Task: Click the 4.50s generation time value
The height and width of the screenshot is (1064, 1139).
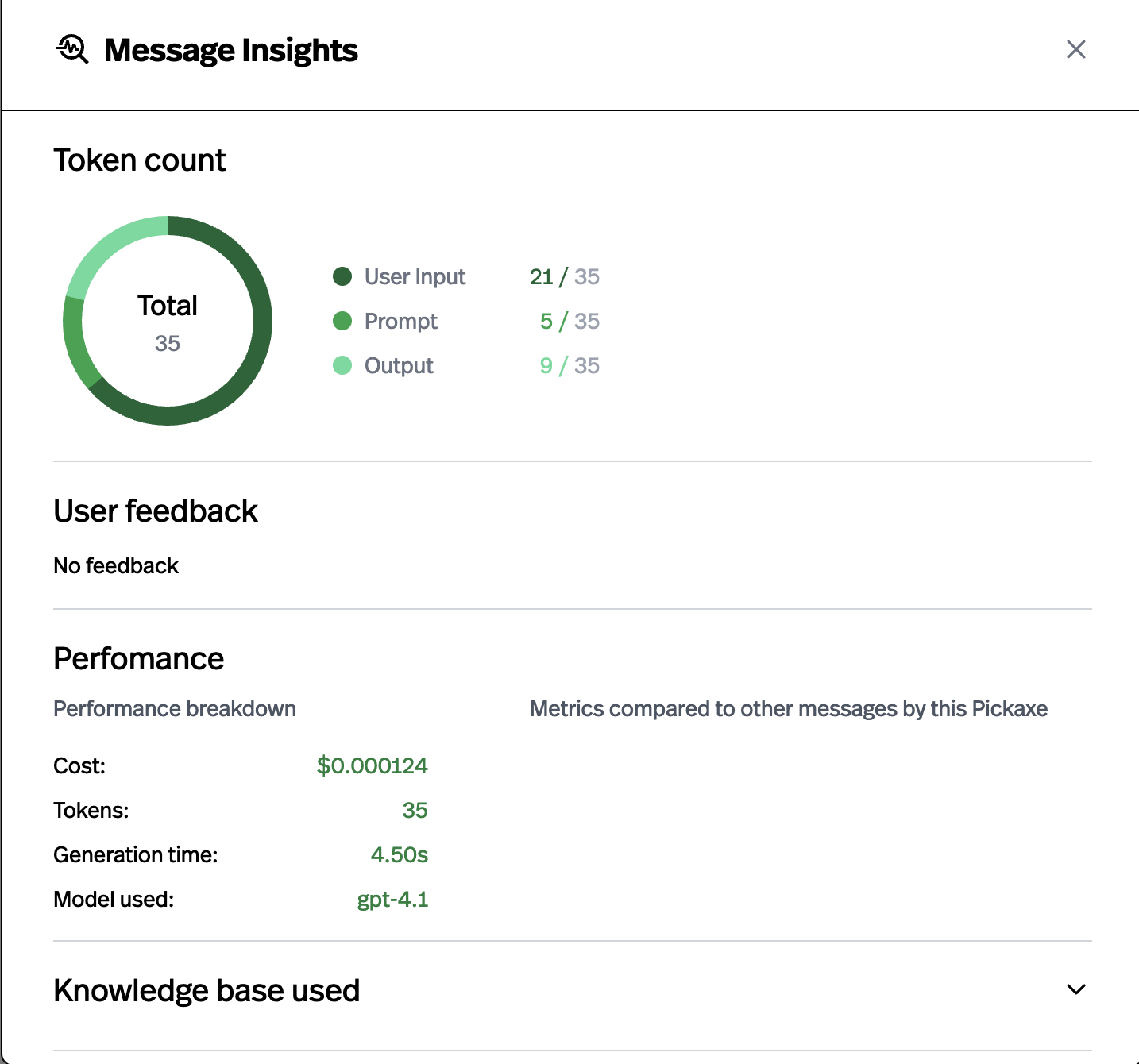Action: 399,854
